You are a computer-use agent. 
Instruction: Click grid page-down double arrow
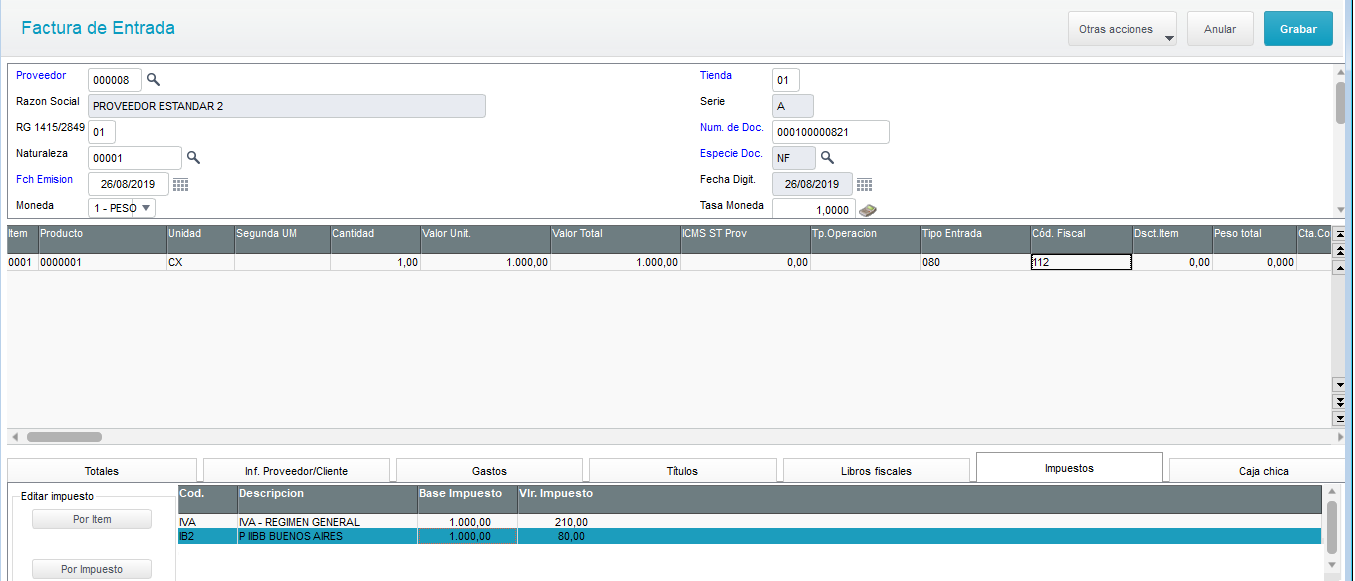[1340, 401]
